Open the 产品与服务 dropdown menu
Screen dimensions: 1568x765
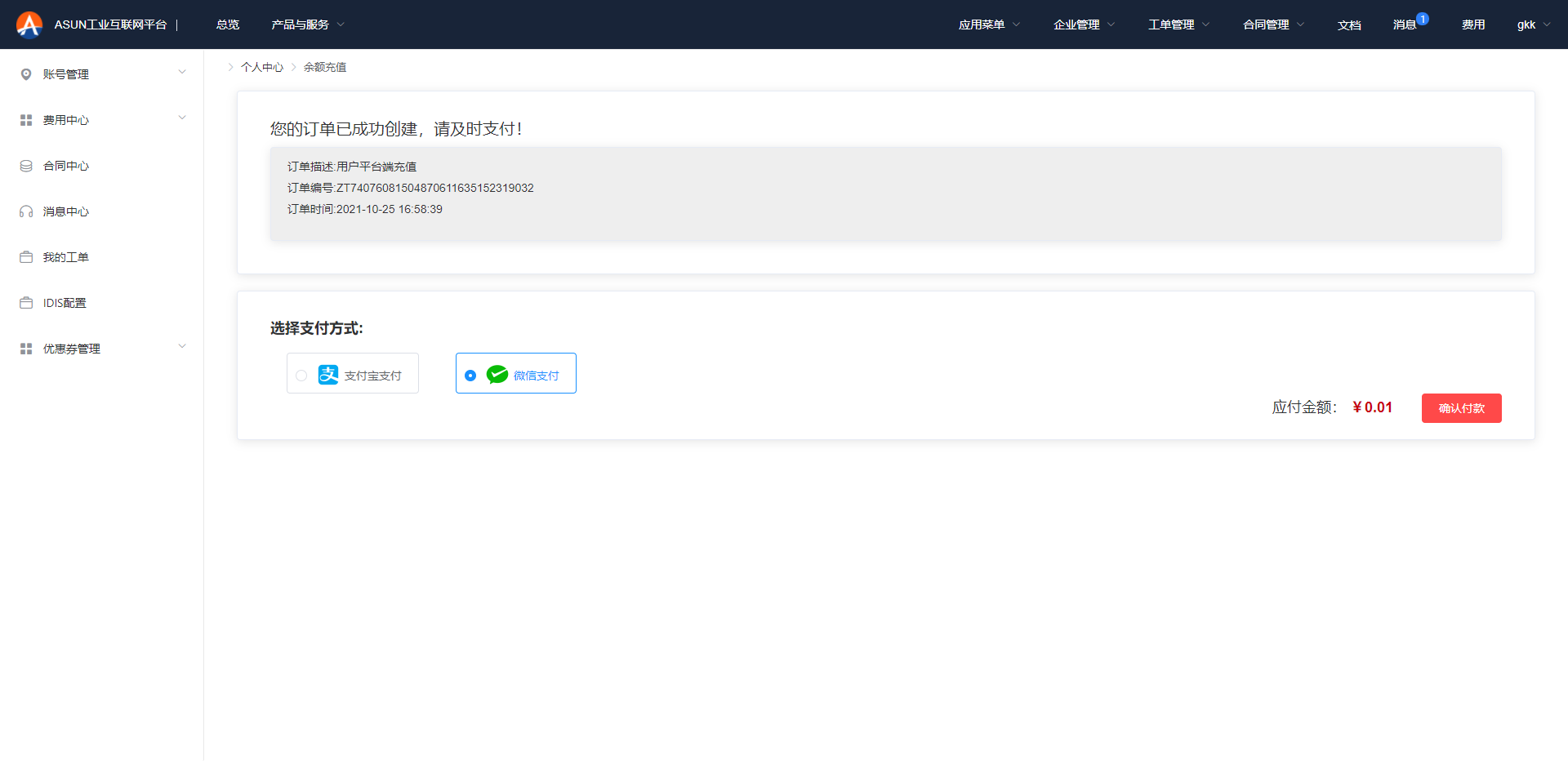point(307,24)
